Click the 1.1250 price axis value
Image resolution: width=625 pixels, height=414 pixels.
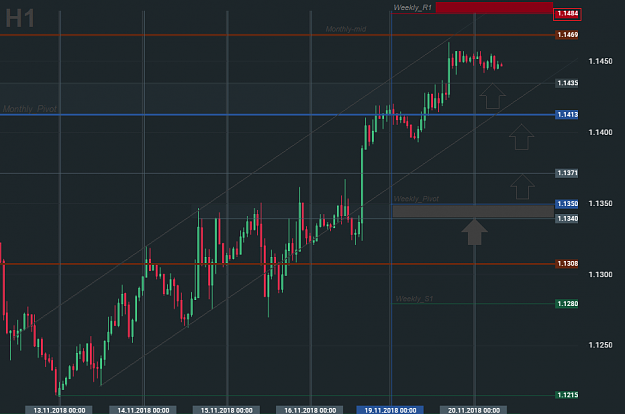pyautogui.click(x=600, y=345)
